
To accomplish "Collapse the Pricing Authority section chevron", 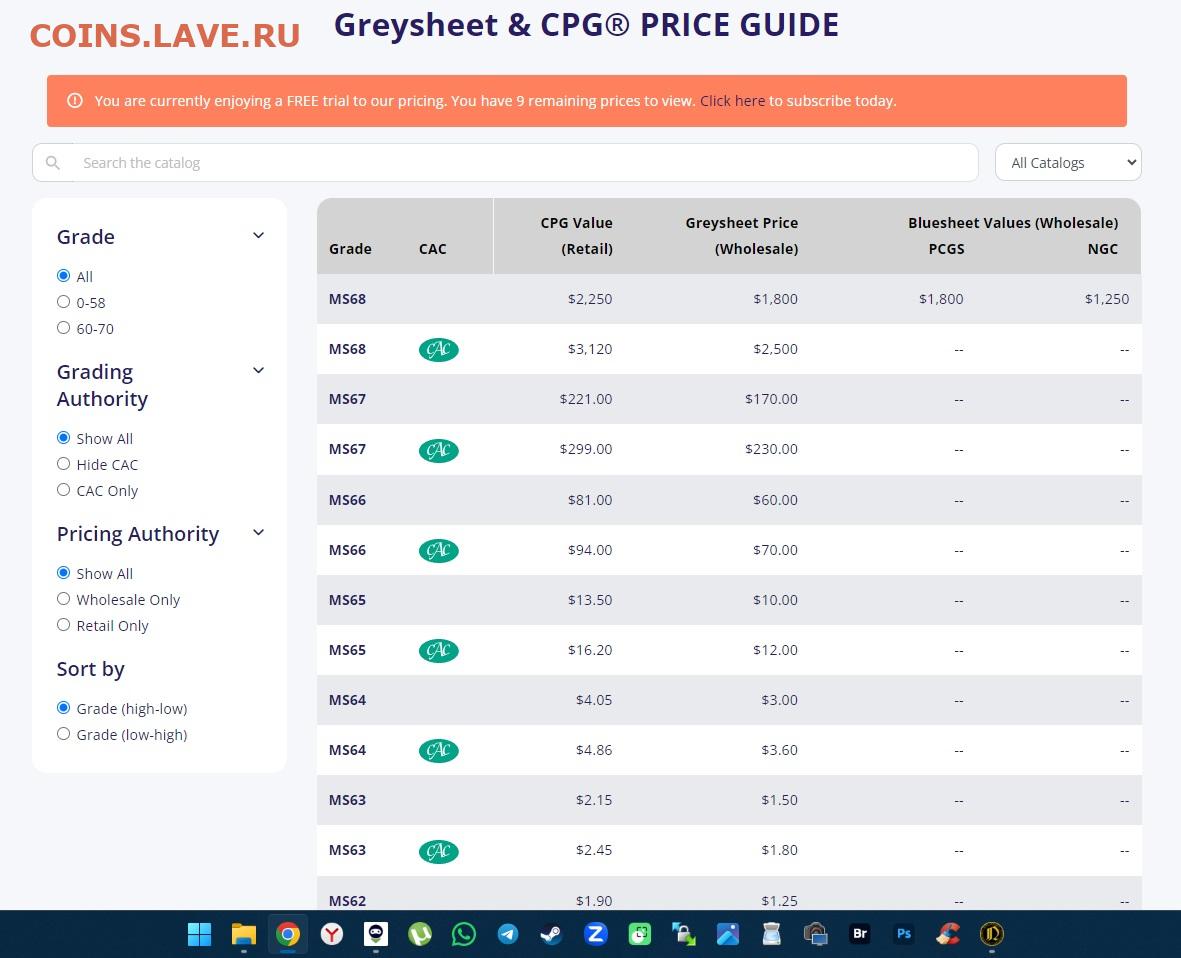I will tap(258, 532).
